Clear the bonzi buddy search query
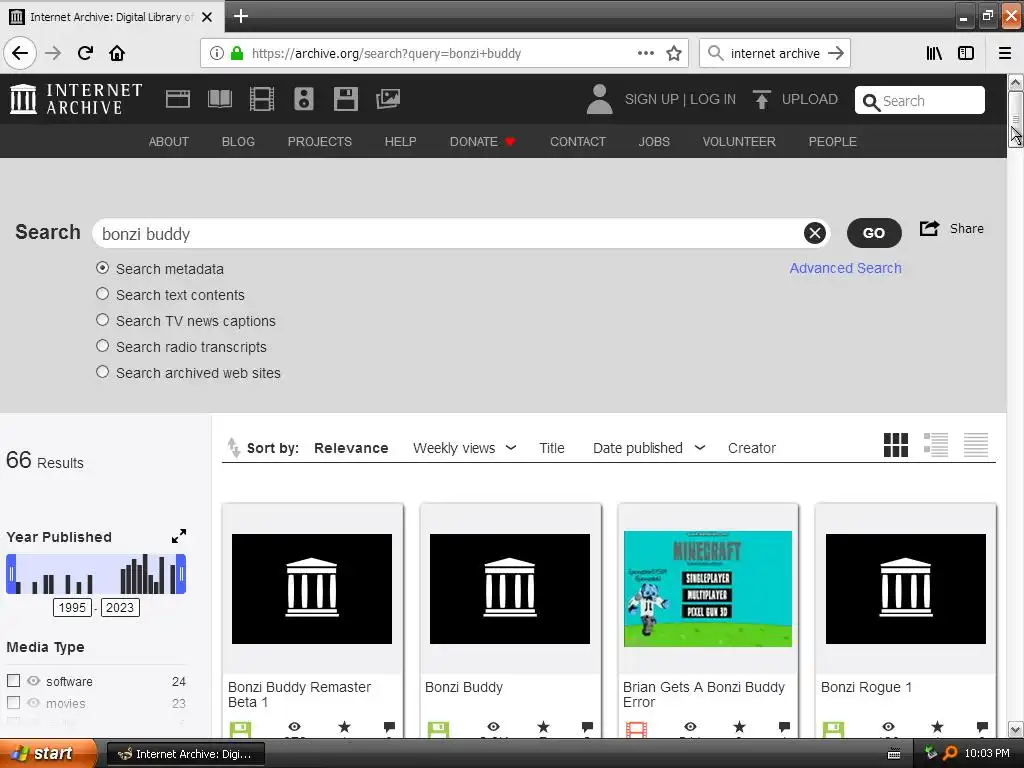This screenshot has width=1024, height=768. [814, 233]
